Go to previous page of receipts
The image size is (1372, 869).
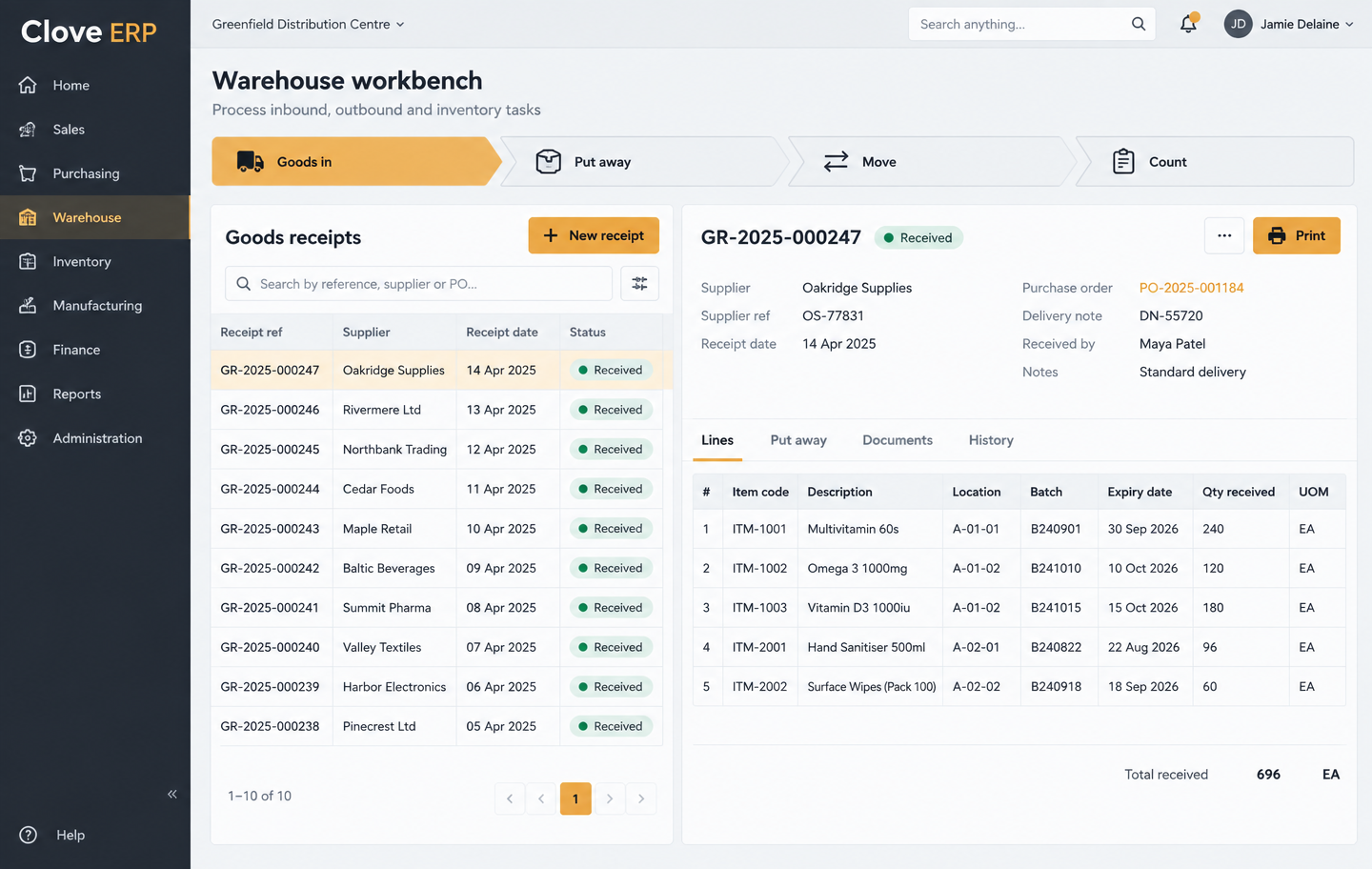click(x=541, y=798)
